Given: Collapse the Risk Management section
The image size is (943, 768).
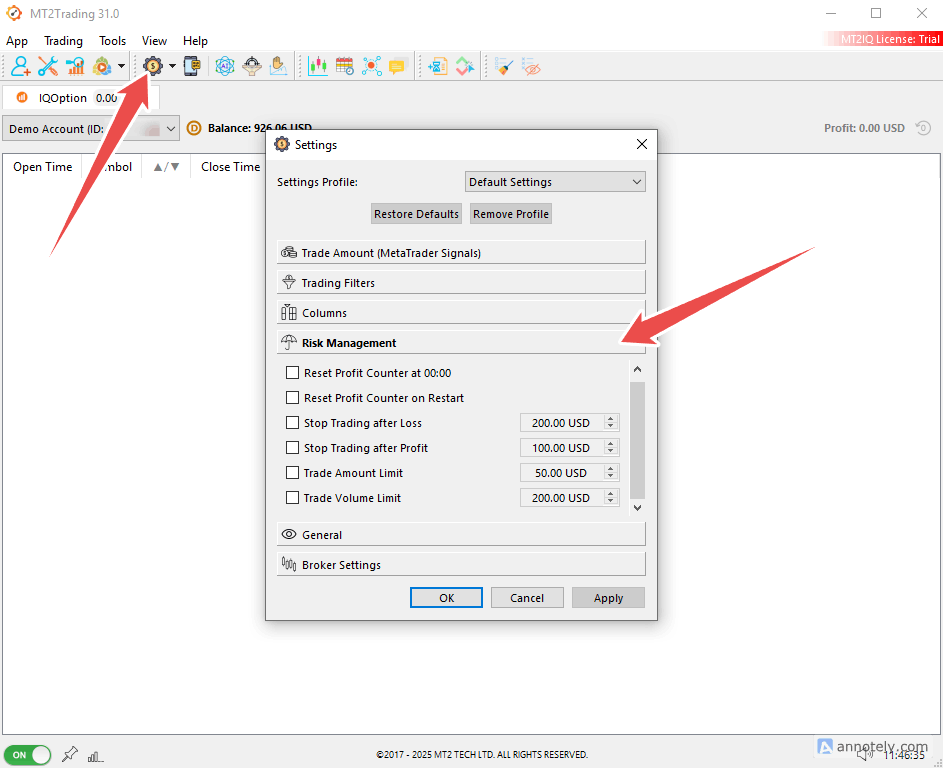Looking at the screenshot, I should (461, 343).
